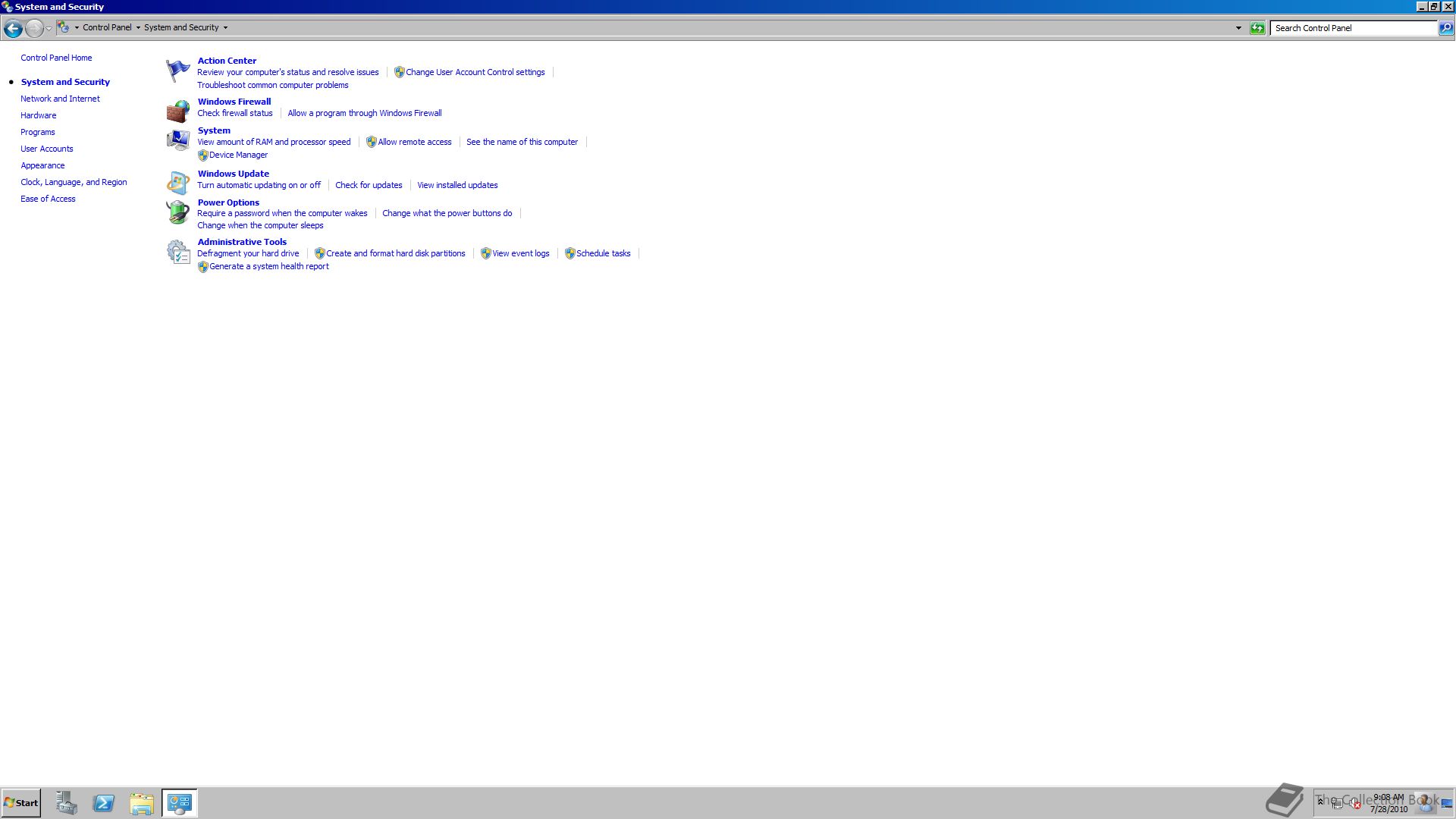Open the Ease of Access category

point(48,199)
